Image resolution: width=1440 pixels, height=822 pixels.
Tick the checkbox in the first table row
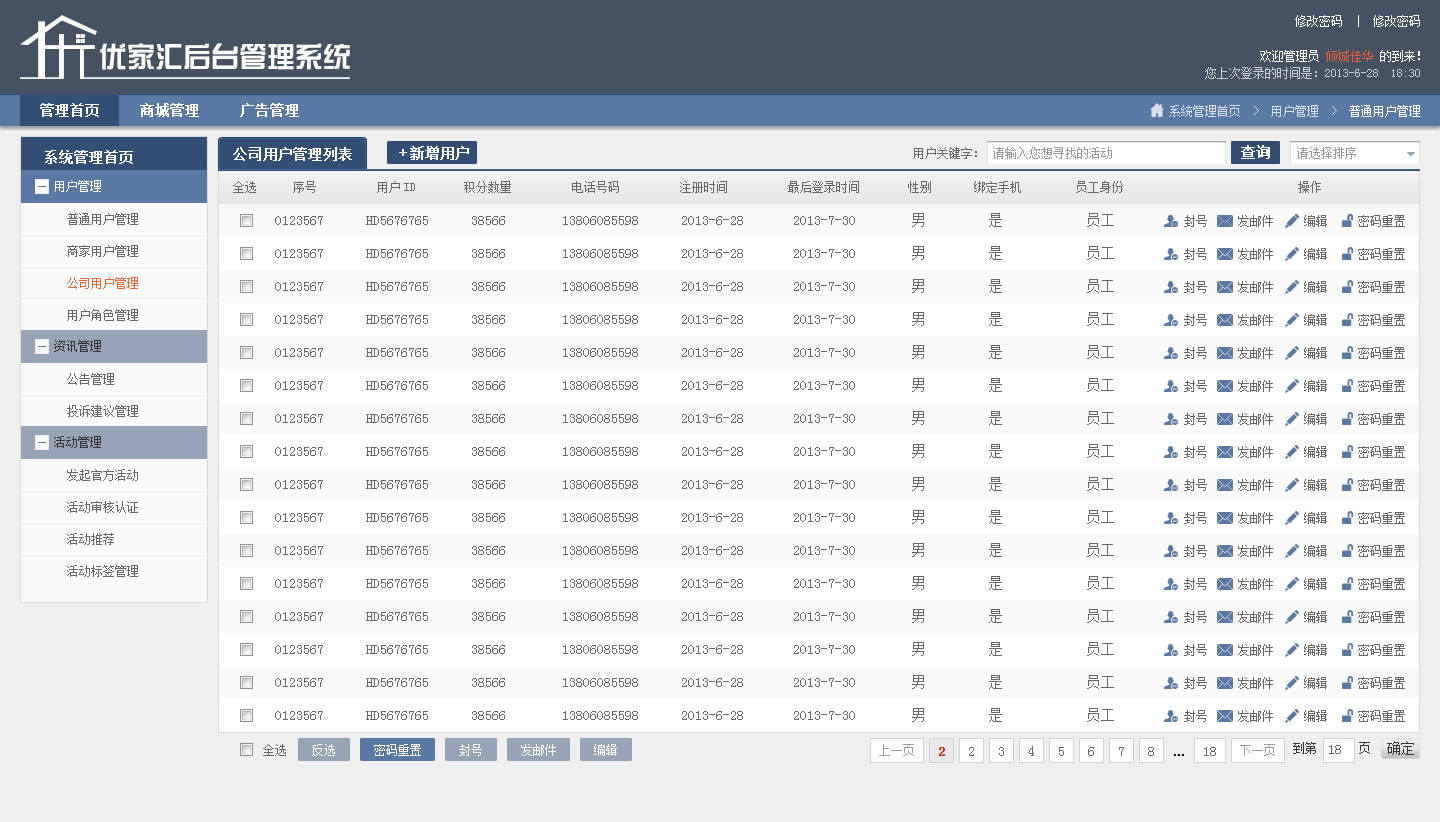246,221
